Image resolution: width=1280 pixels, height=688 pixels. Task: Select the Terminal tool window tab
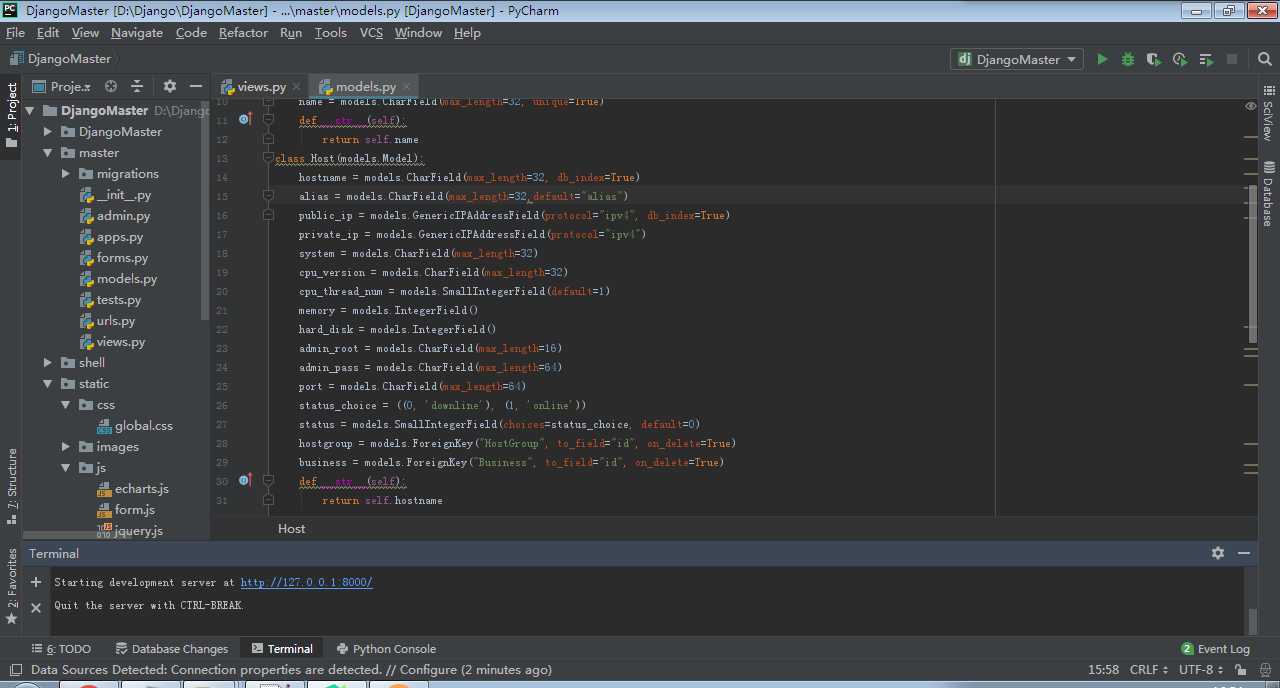click(282, 649)
